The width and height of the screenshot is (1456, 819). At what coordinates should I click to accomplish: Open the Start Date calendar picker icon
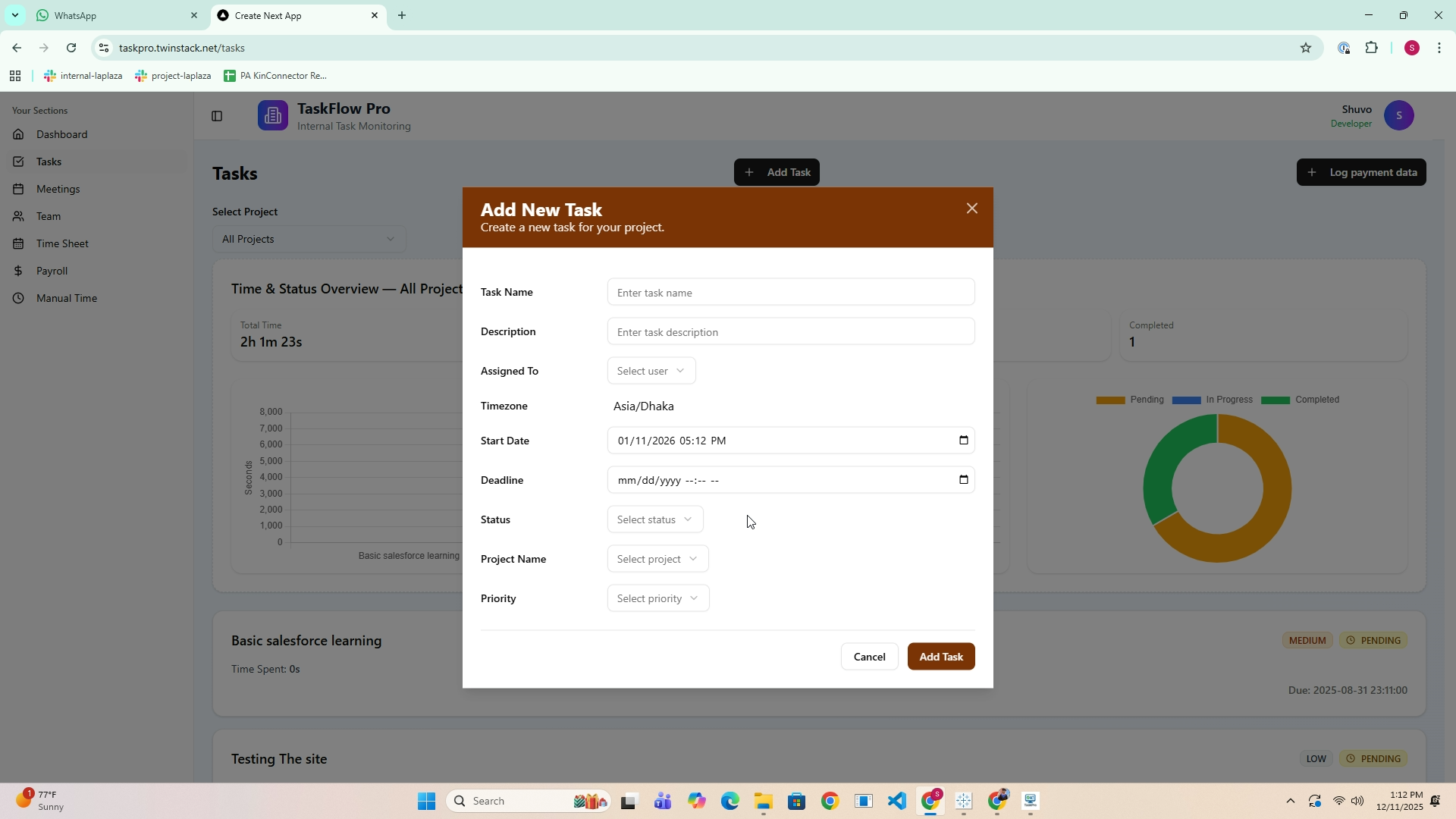tap(964, 441)
